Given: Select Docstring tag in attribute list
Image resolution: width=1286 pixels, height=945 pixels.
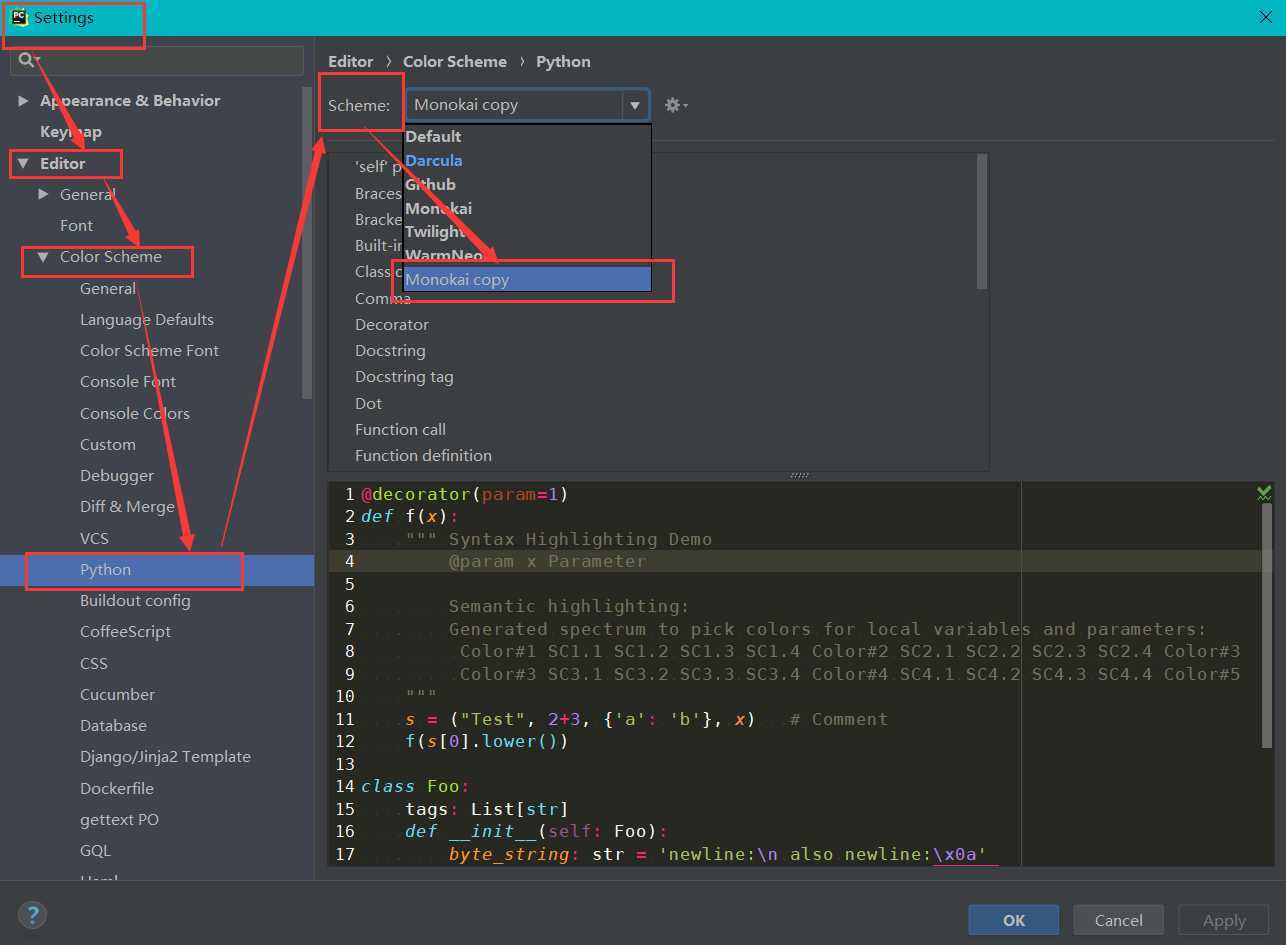Looking at the screenshot, I should coord(404,377).
